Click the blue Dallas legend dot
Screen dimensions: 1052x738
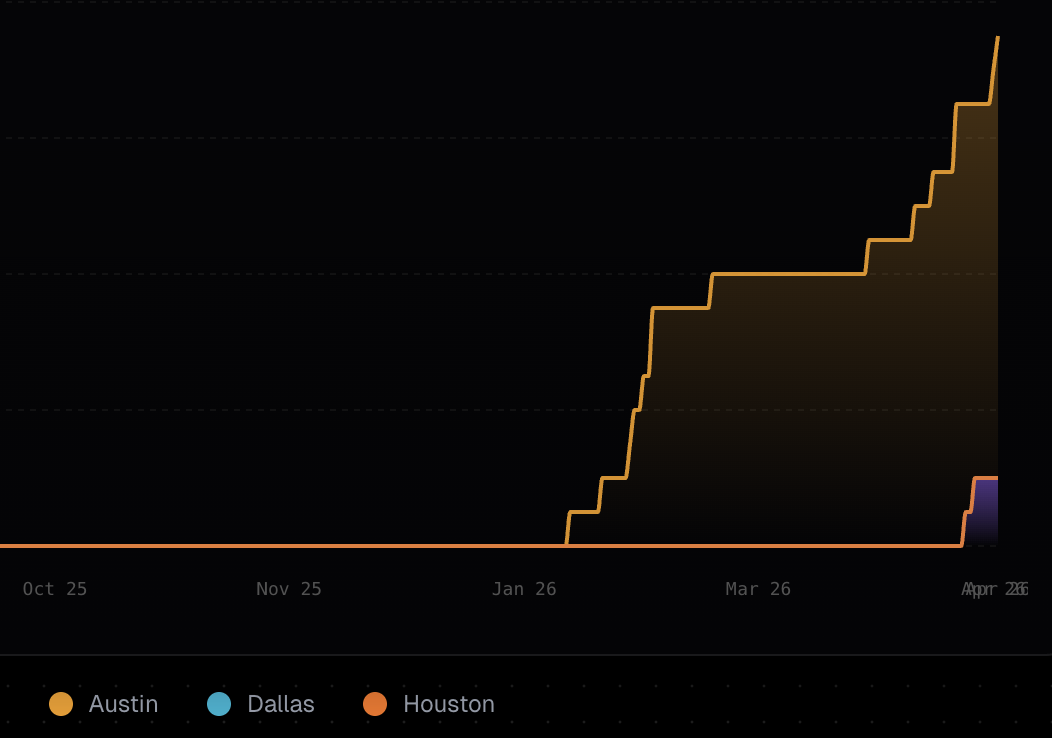[219, 704]
